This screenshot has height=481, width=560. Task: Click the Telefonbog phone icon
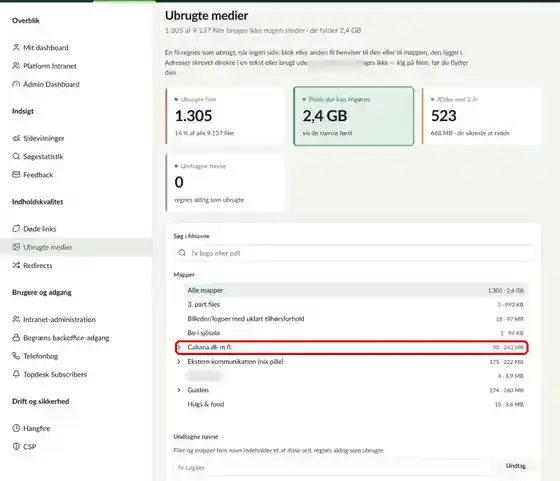[16, 356]
